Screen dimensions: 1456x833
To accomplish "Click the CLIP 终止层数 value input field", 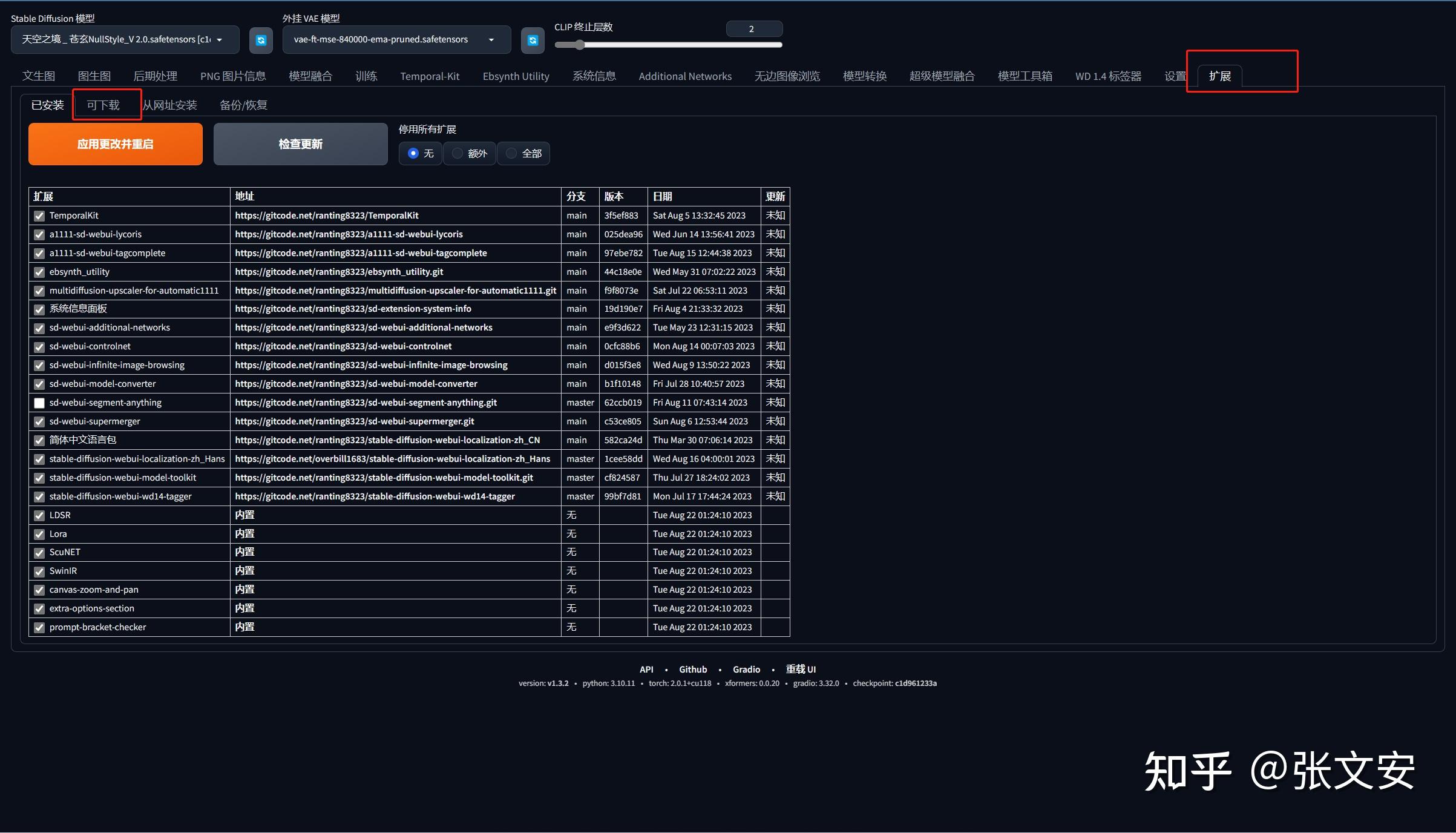I will 753,28.
